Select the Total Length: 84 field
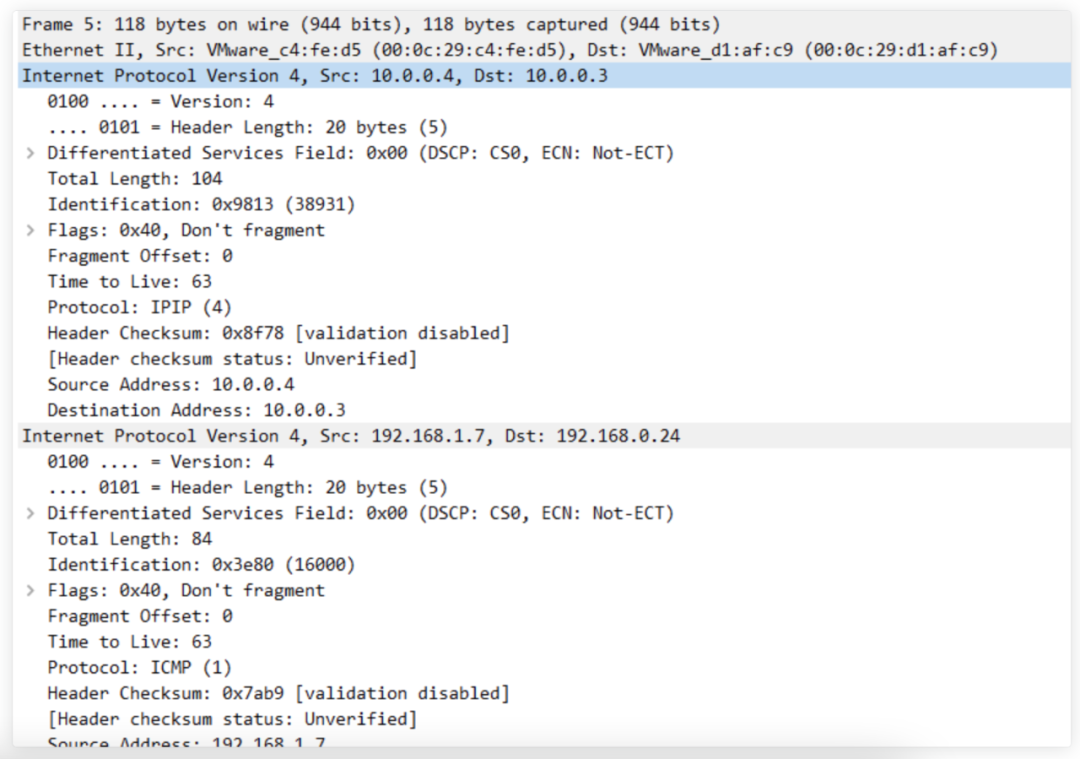The width and height of the screenshot is (1080, 759). pos(129,539)
